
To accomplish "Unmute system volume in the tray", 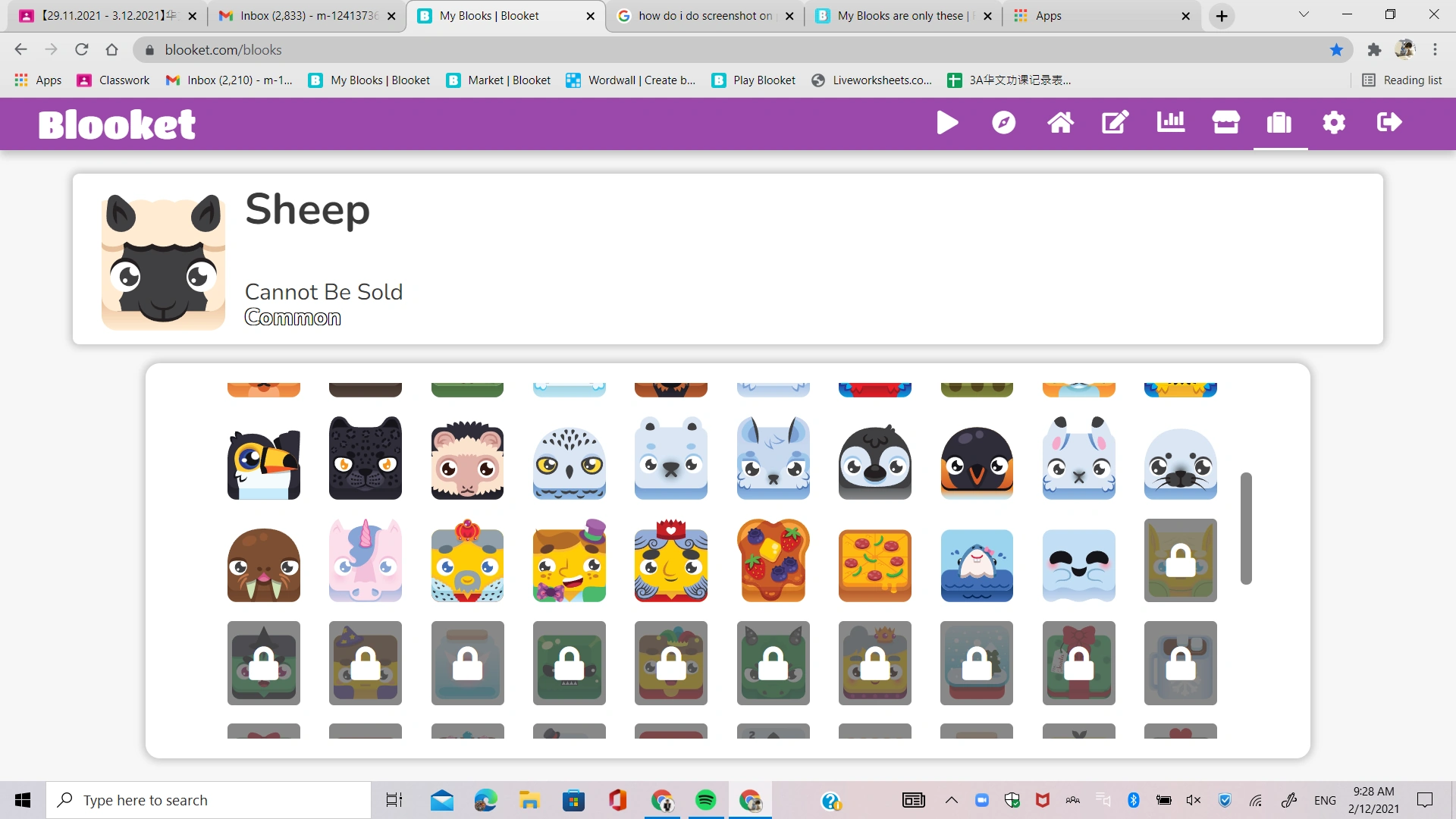I will [x=1193, y=799].
